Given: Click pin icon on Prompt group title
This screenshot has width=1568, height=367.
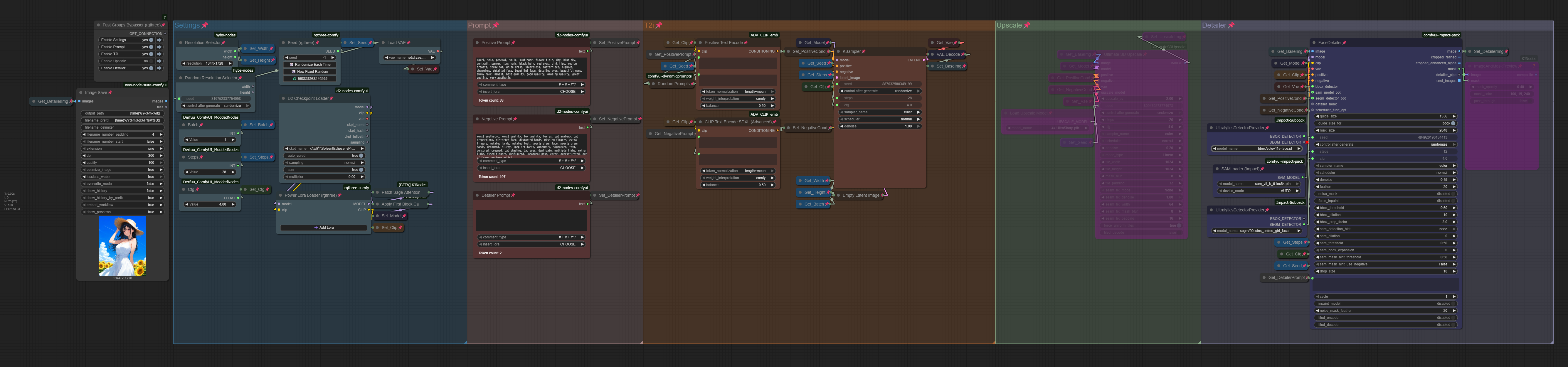Looking at the screenshot, I should [x=495, y=26].
